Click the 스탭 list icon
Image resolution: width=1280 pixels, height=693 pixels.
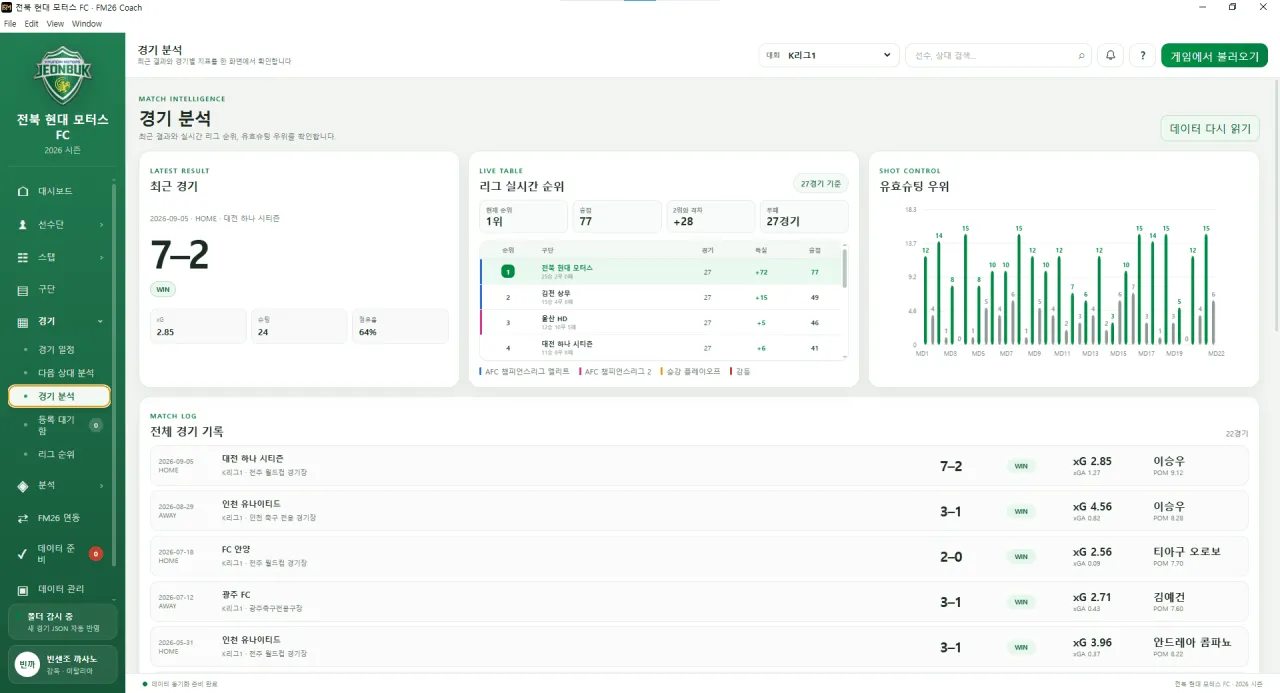[x=23, y=257]
